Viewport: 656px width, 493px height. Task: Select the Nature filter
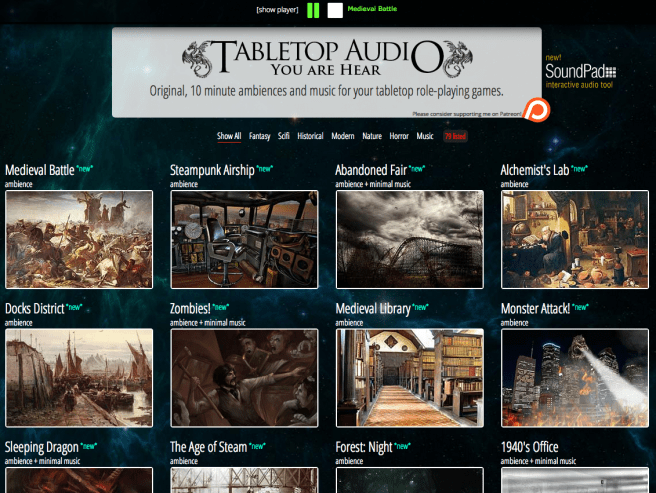(372, 136)
